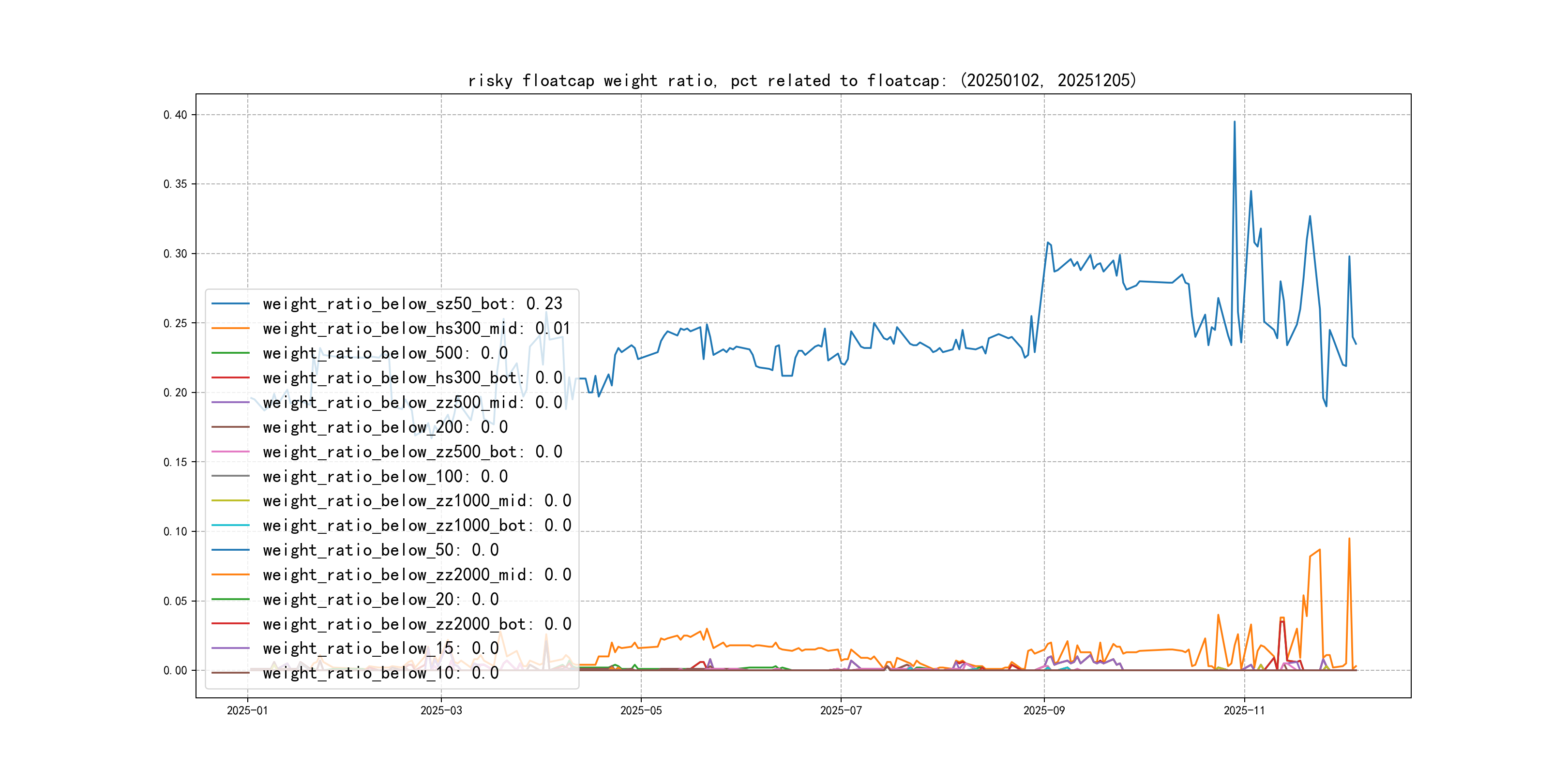Click the weight_ratio_below_200 legend text
Viewport: 1568px width, 784px height.
point(385,427)
